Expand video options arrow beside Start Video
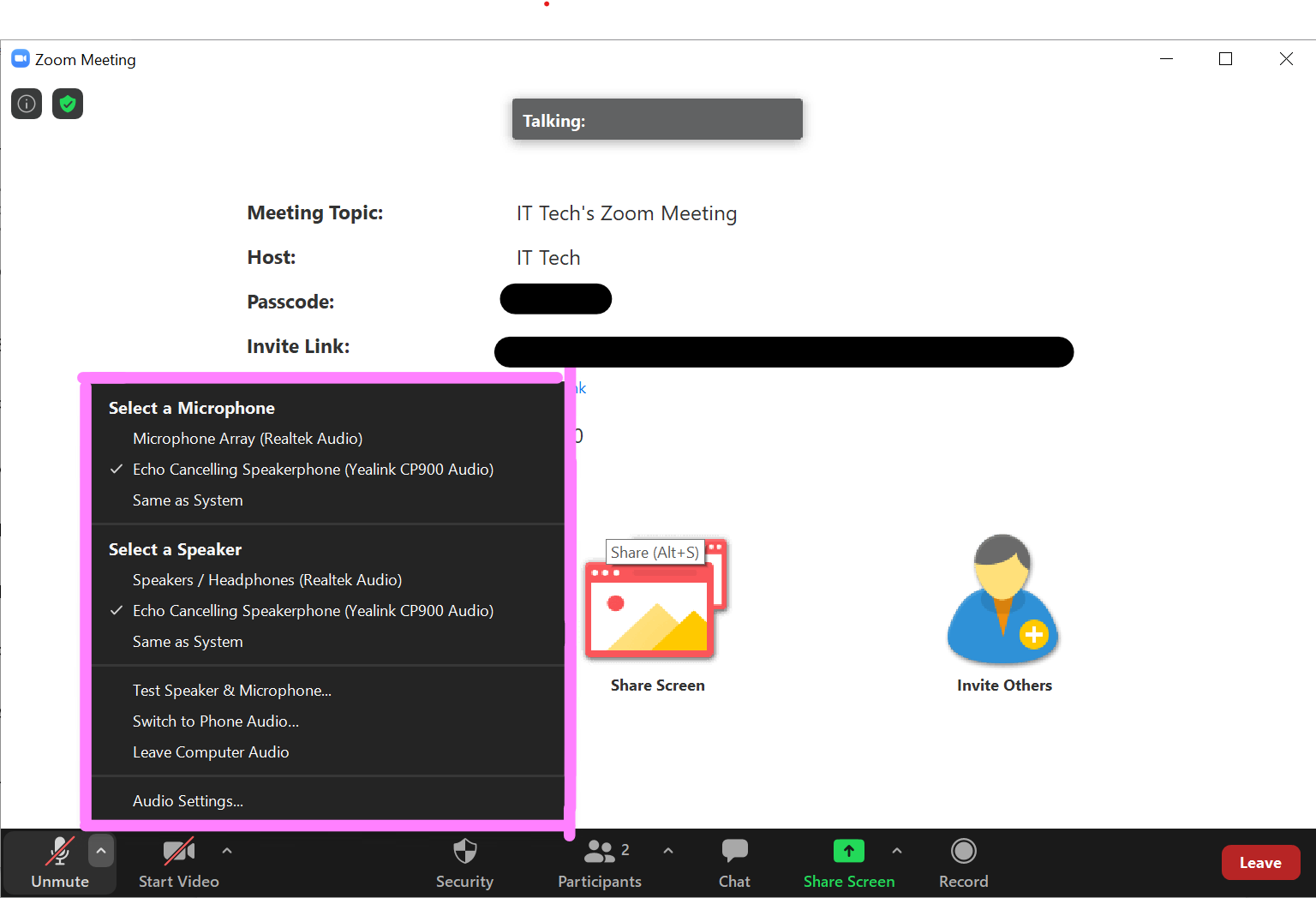 [x=227, y=851]
